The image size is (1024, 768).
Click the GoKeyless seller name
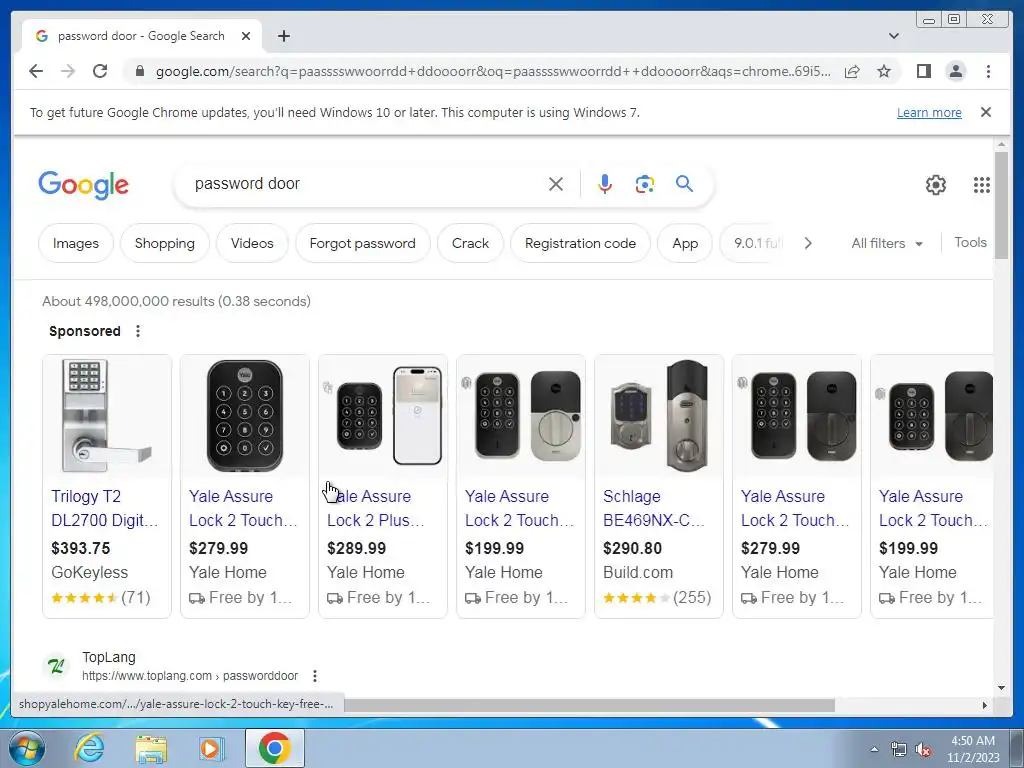(89, 572)
